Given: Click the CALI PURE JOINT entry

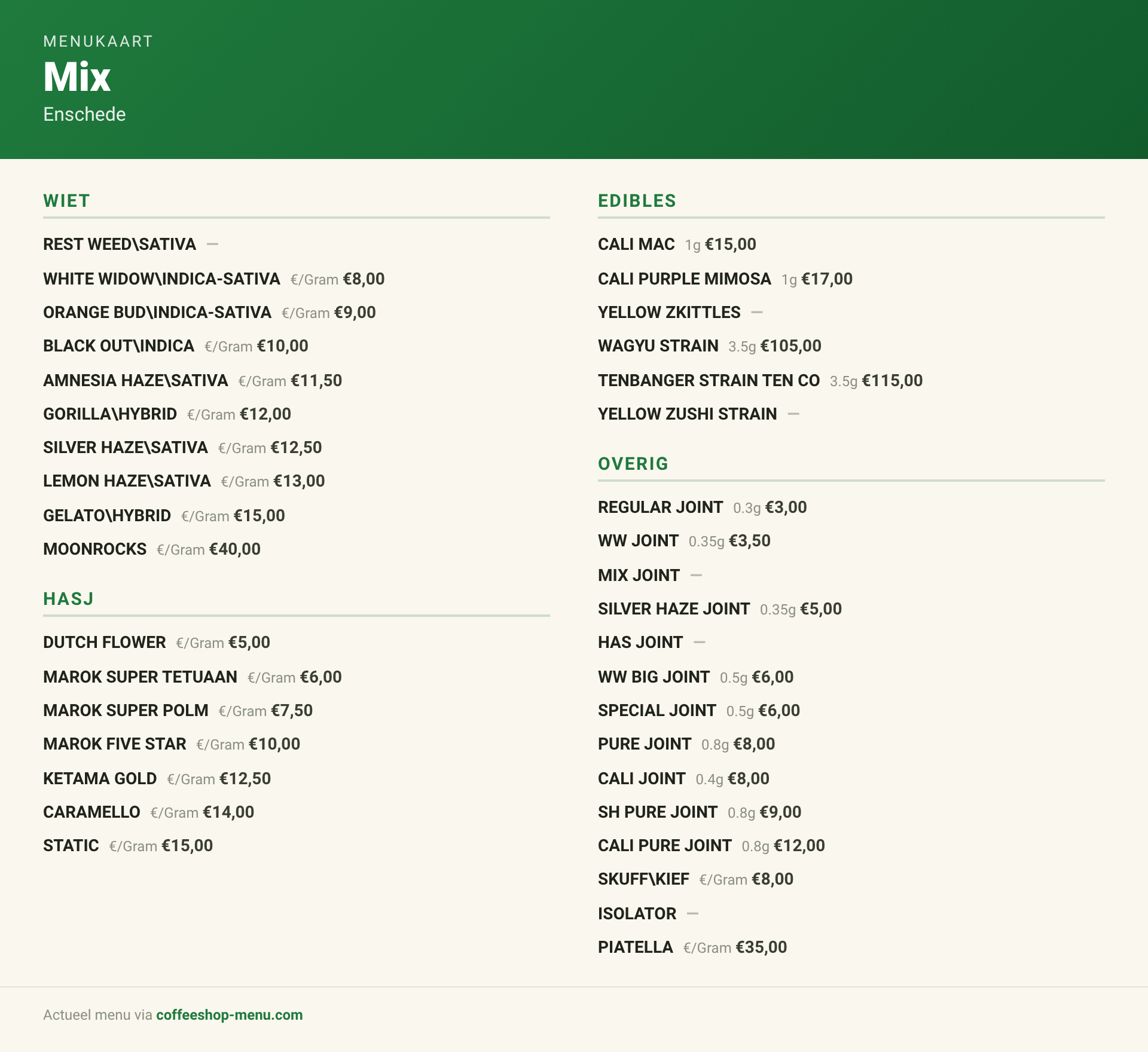Looking at the screenshot, I should pyautogui.click(x=665, y=846).
